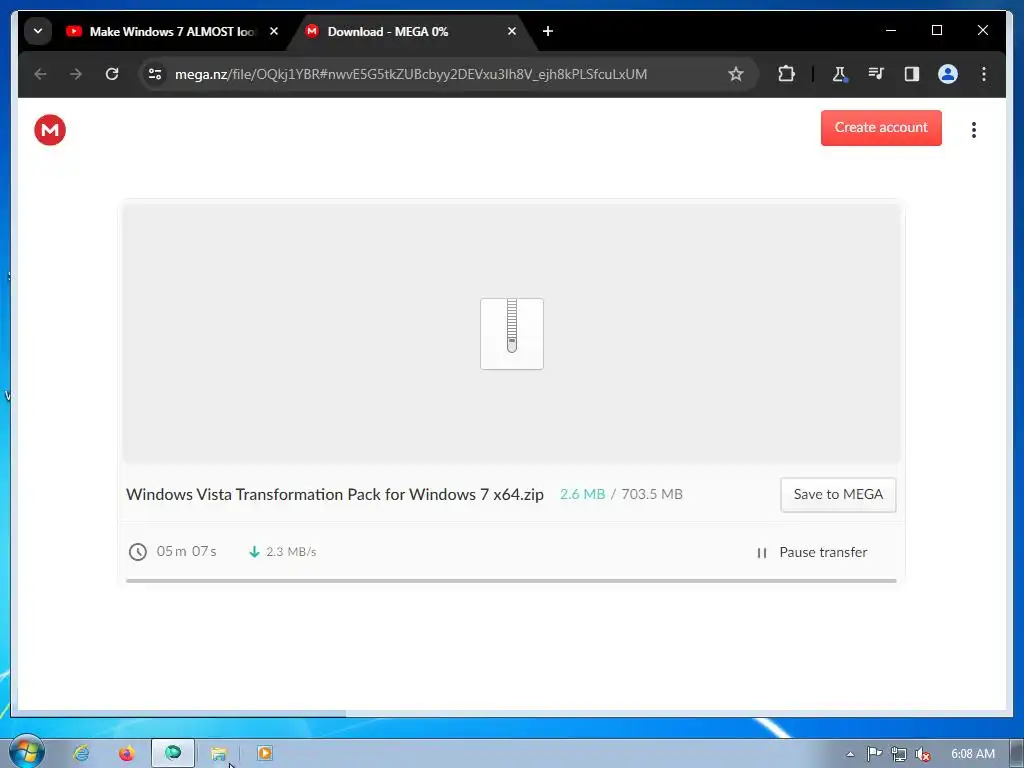Go forward in browser history

tap(76, 74)
